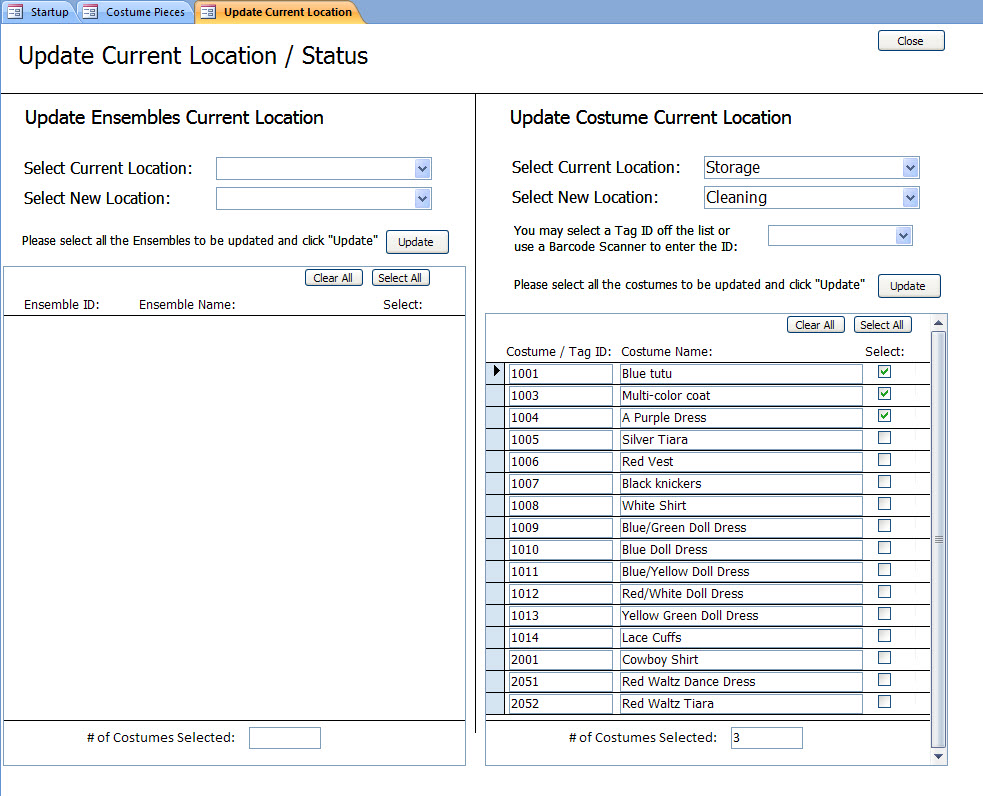The height and width of the screenshot is (796, 983).
Task: Check the Blue/Green Doll Dress checkbox
Action: pos(884,525)
